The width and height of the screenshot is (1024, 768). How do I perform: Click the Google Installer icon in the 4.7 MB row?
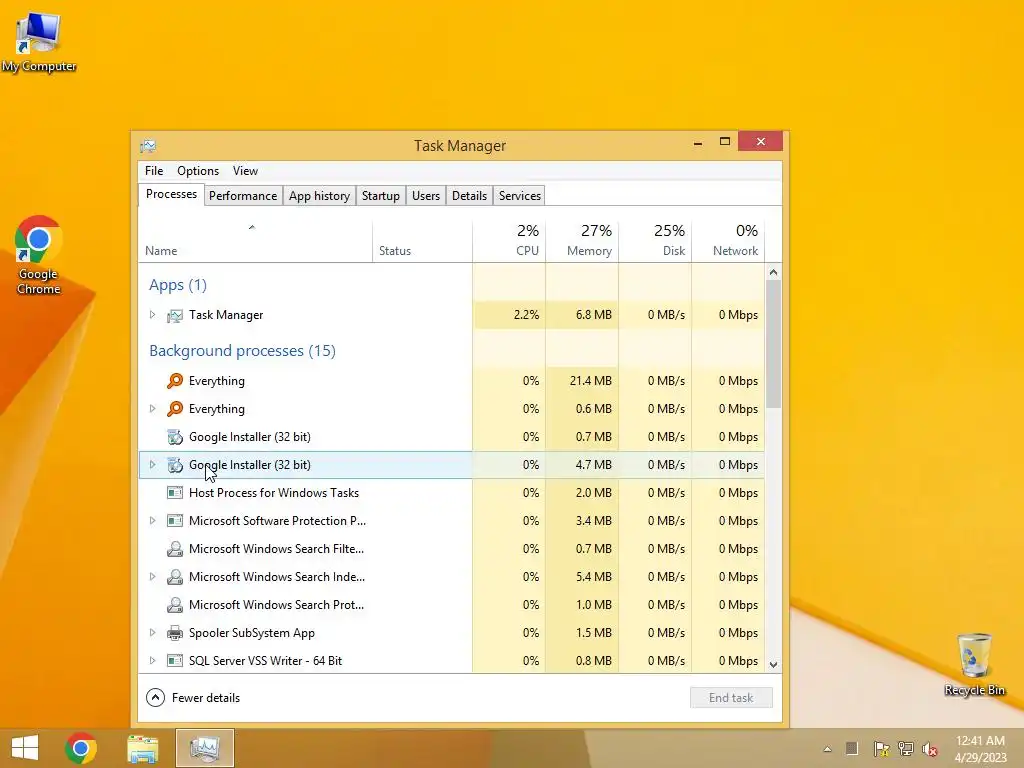tap(174, 465)
